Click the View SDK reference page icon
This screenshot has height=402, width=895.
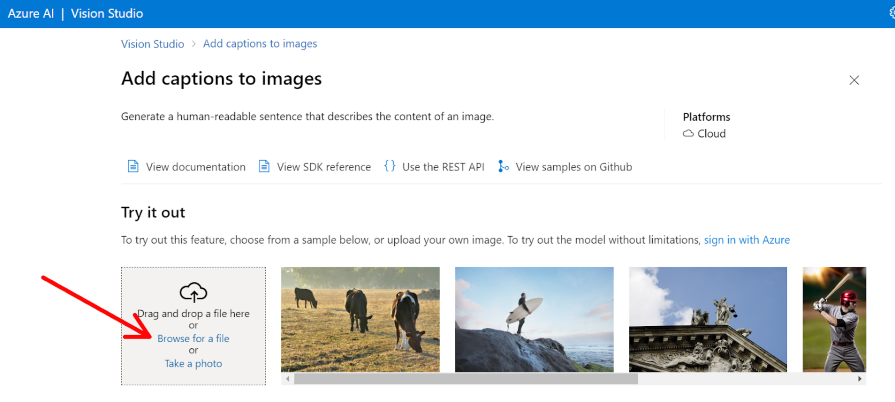coord(264,167)
